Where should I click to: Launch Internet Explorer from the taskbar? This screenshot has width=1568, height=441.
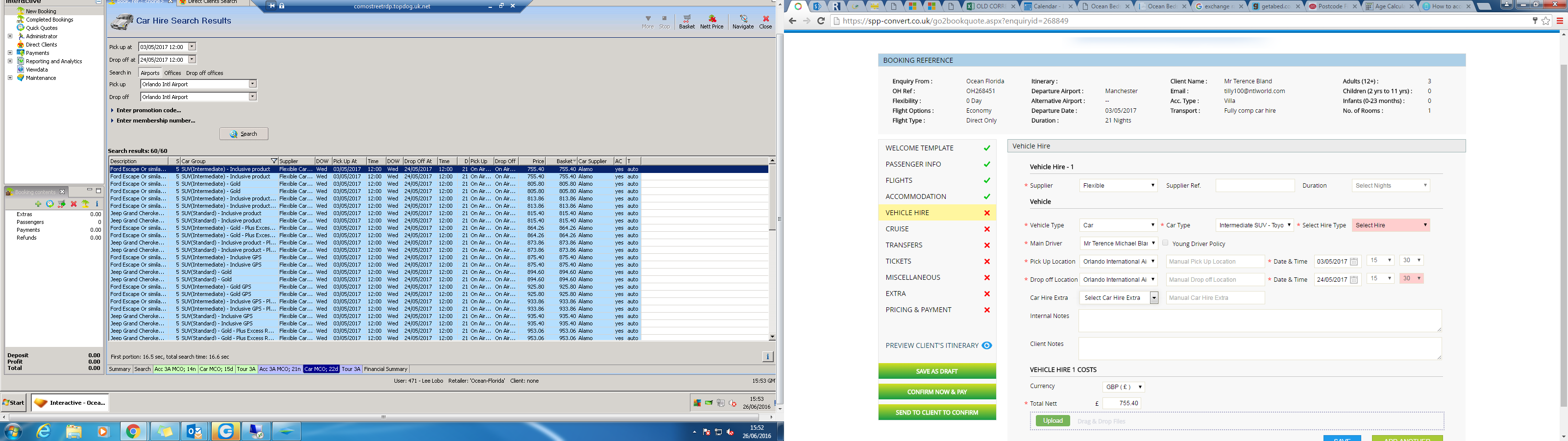click(x=44, y=432)
